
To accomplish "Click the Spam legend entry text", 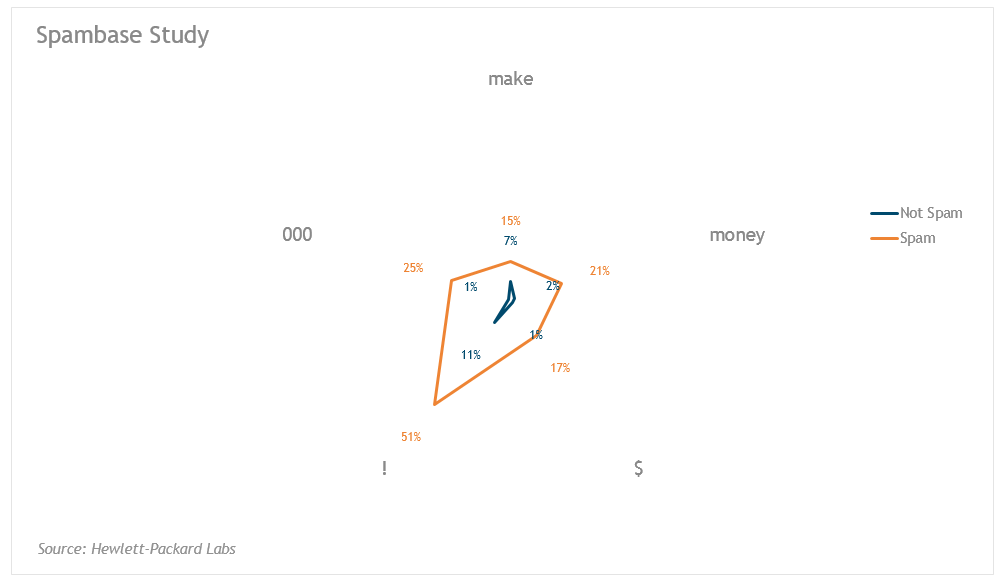I will click(x=917, y=238).
